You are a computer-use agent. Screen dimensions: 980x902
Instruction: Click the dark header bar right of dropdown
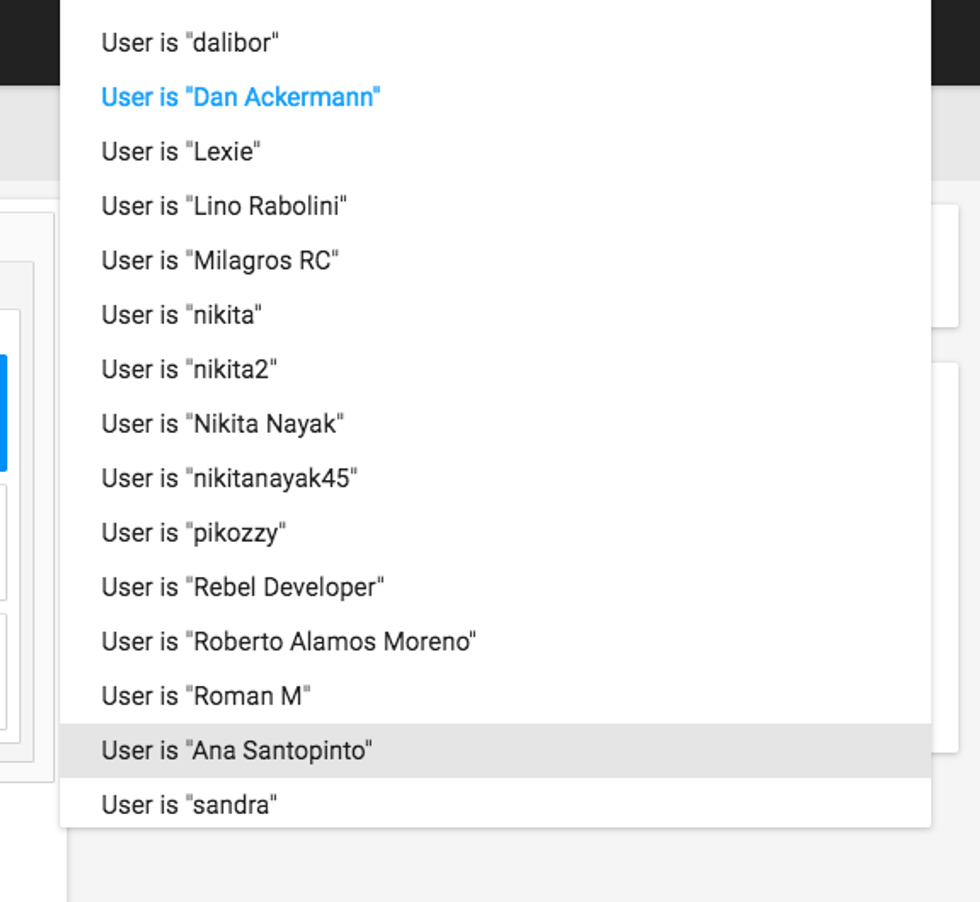click(955, 42)
